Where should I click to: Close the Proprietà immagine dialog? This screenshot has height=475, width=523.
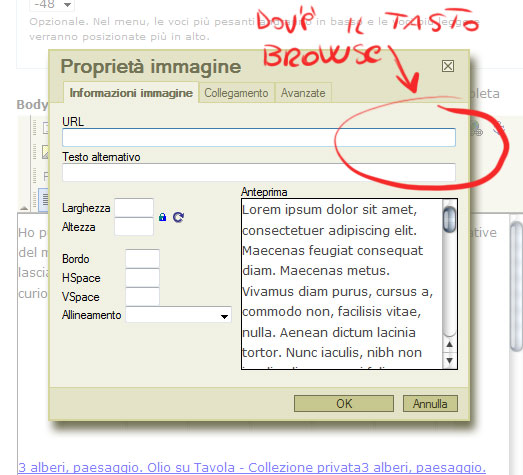click(x=448, y=66)
